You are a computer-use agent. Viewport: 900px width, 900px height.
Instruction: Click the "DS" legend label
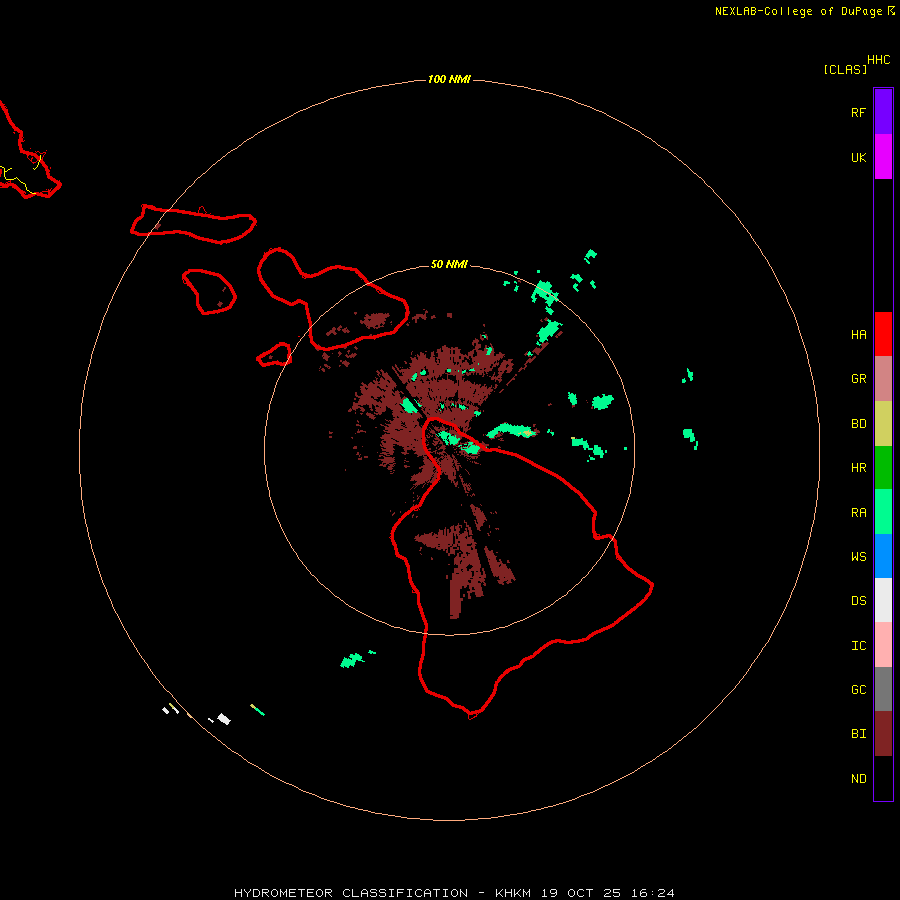click(x=858, y=601)
